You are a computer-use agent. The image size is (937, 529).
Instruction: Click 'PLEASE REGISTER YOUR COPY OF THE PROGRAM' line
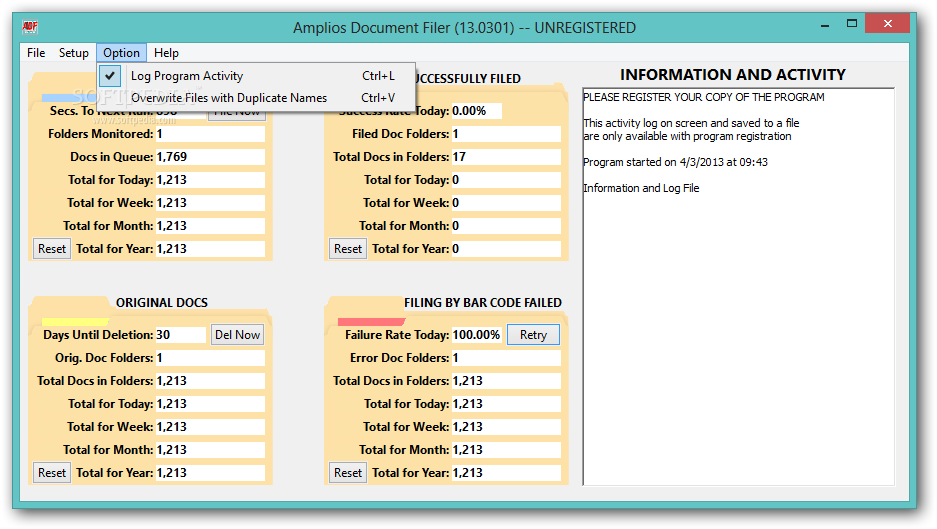[x=704, y=97]
